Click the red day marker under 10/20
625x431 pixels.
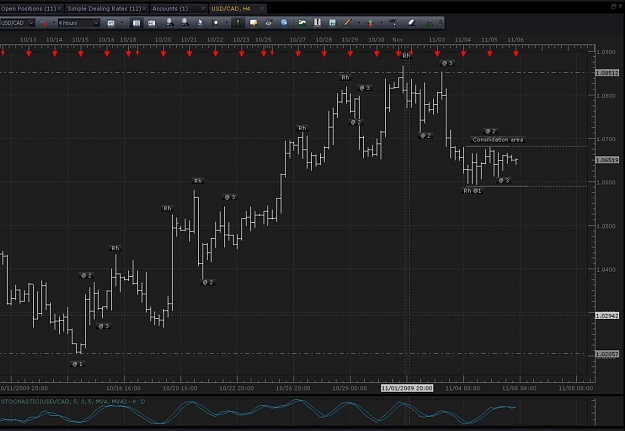(x=163, y=53)
